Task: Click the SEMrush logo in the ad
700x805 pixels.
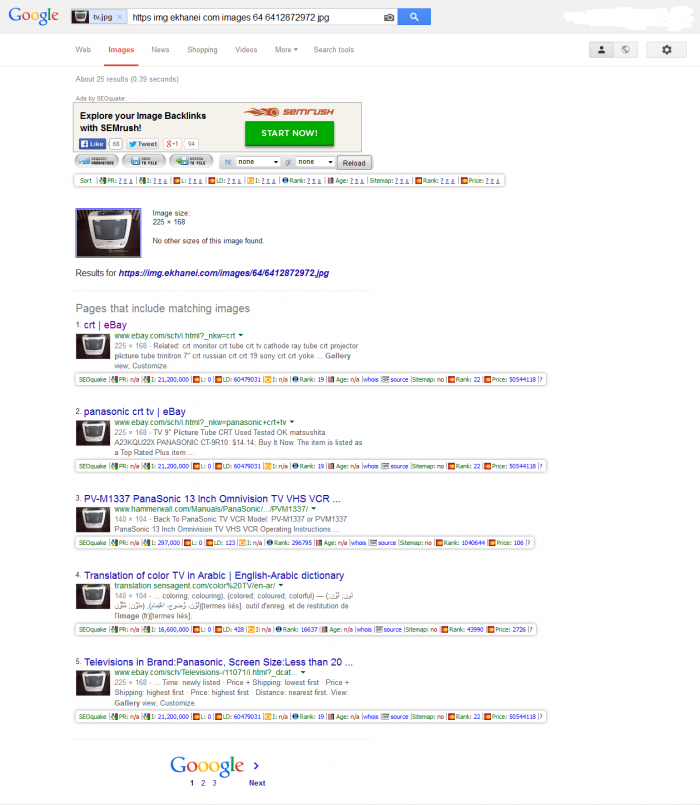Action: click(289, 112)
